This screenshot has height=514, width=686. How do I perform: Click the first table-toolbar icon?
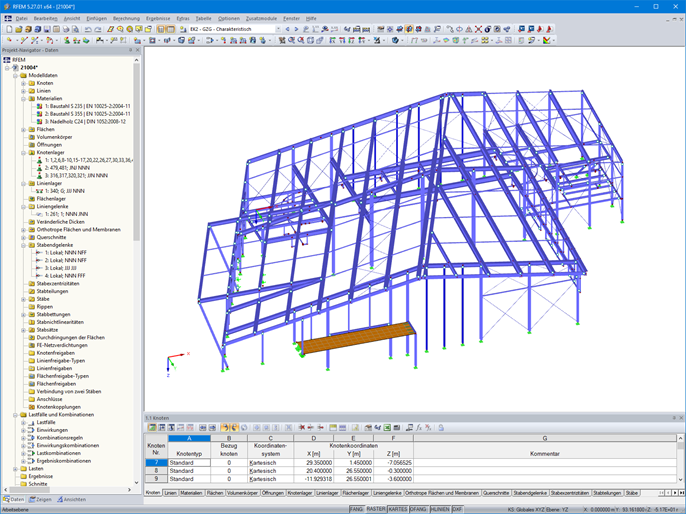pyautogui.click(x=152, y=427)
